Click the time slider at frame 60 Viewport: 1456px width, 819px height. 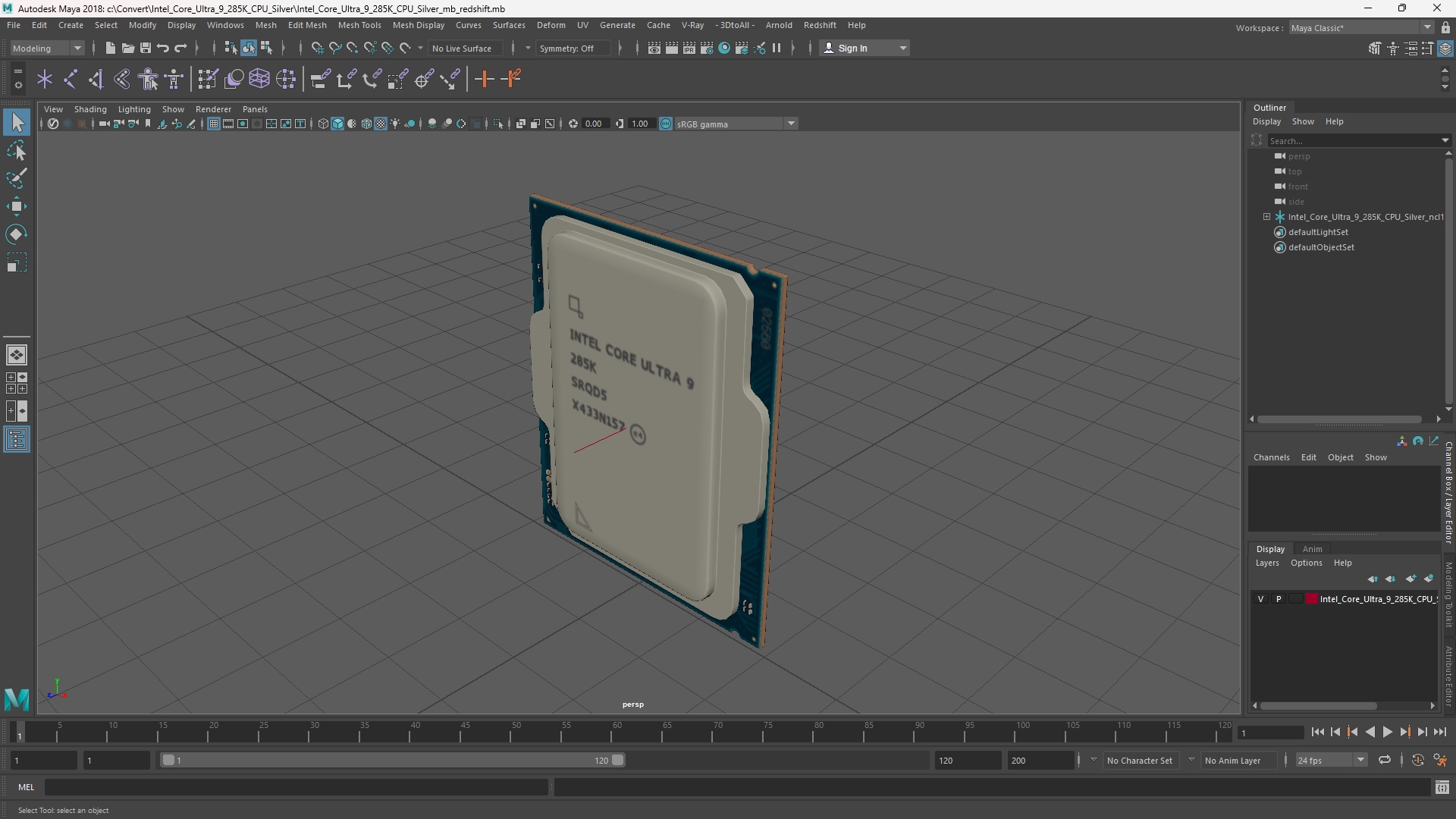pyautogui.click(x=617, y=732)
